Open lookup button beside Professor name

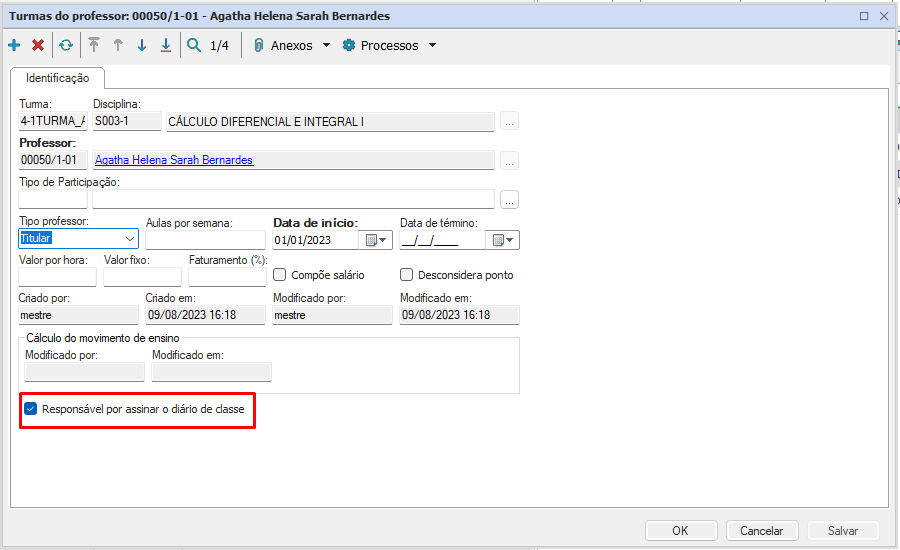pos(509,160)
